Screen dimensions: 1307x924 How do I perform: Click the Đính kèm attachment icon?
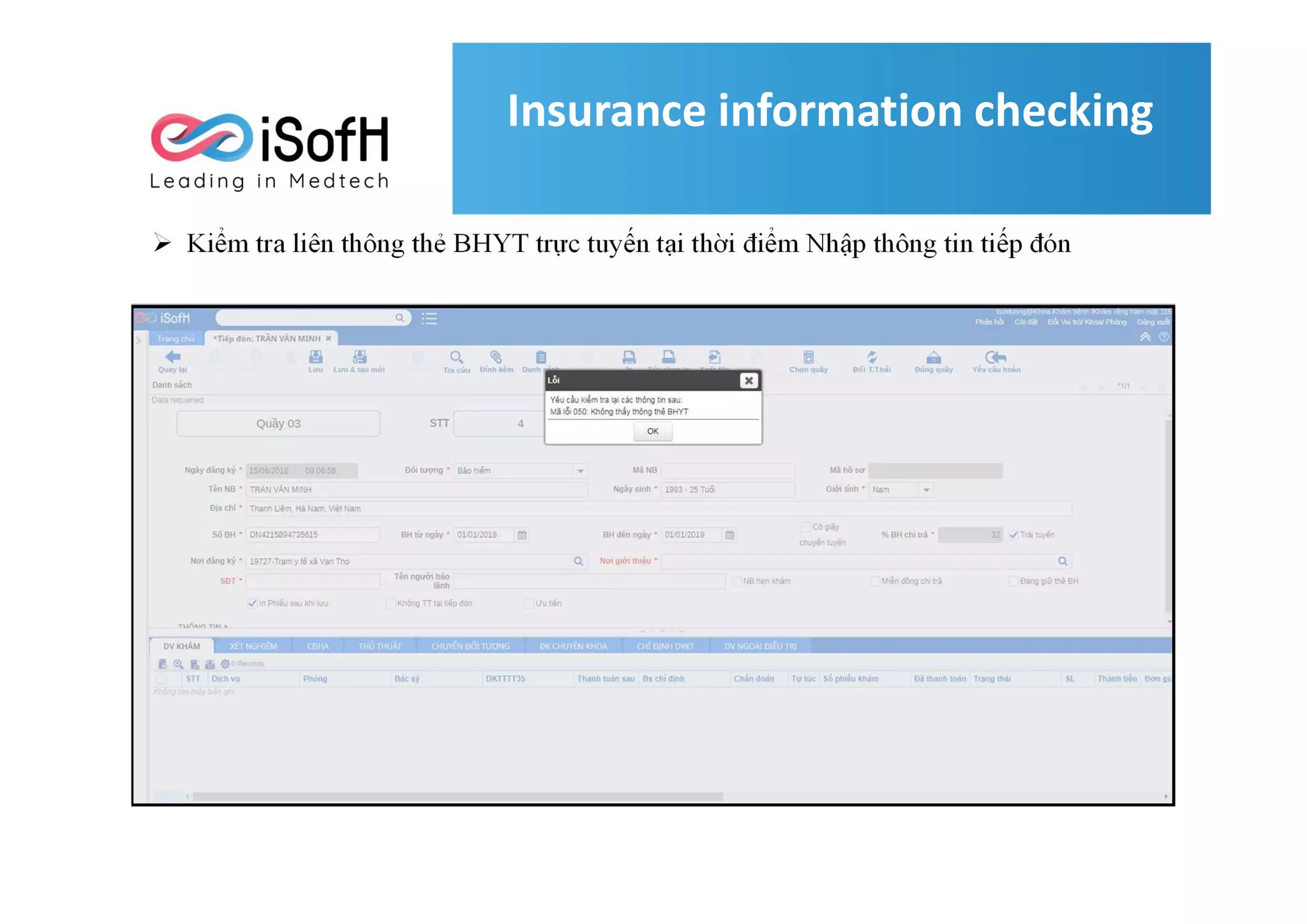tap(496, 357)
